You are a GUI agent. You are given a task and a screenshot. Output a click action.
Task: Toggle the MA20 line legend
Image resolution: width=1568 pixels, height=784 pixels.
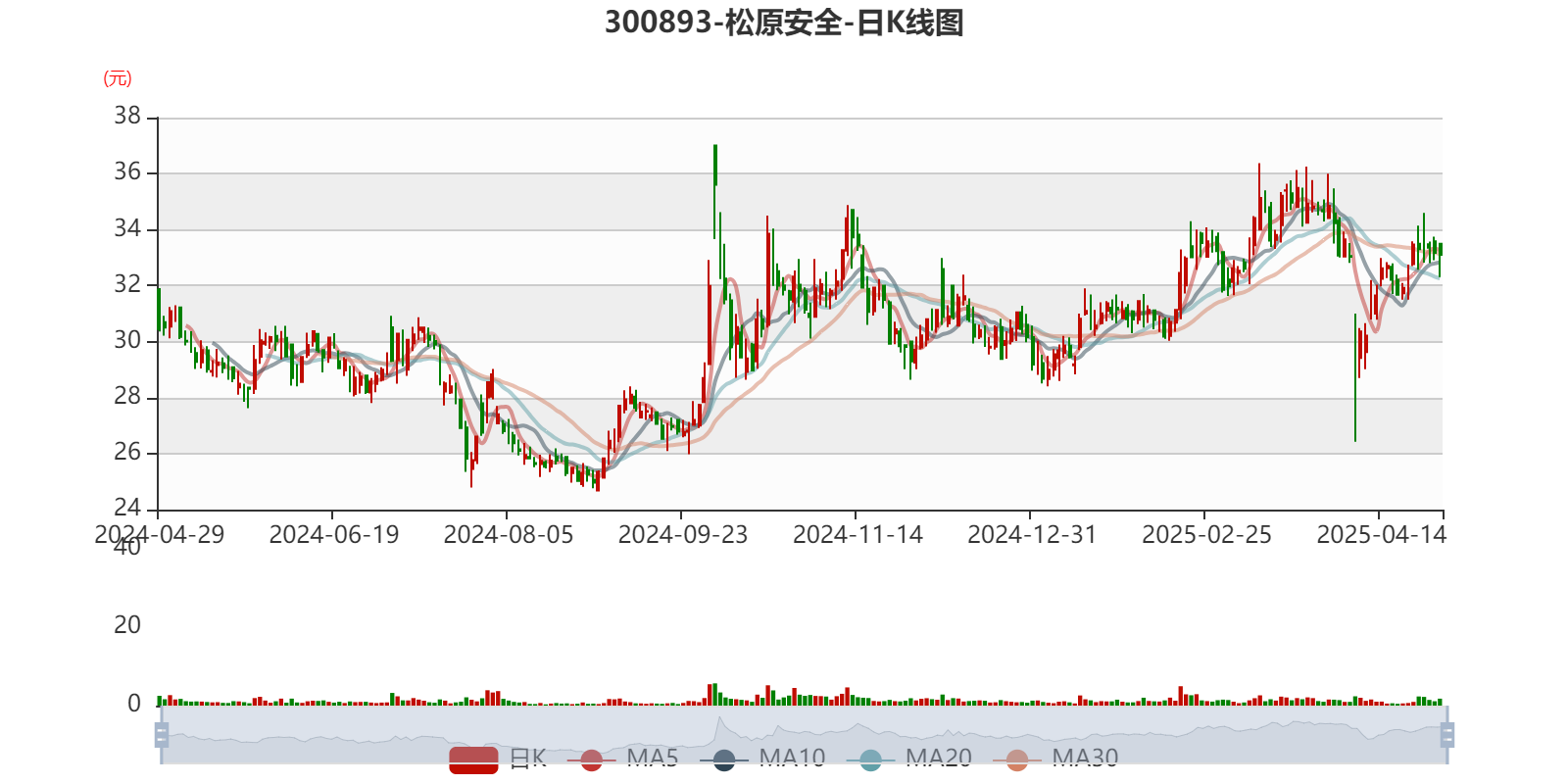coord(909,759)
